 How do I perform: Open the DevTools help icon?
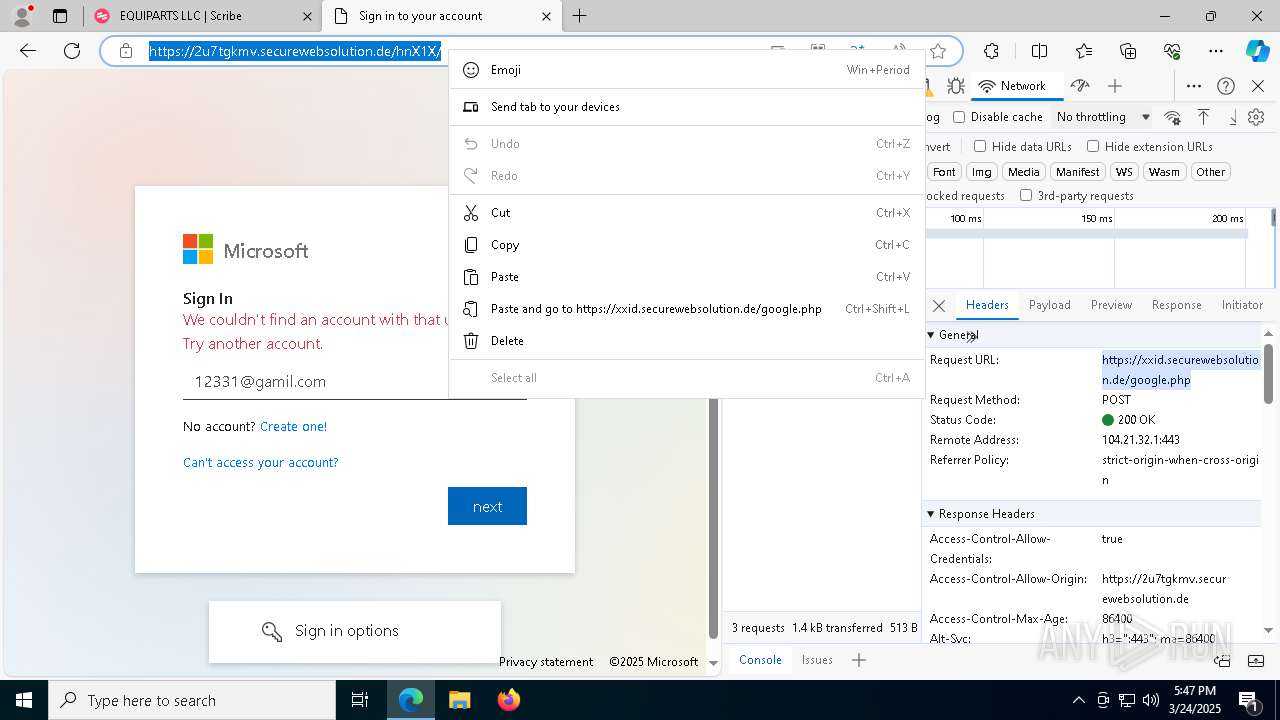tap(1226, 86)
